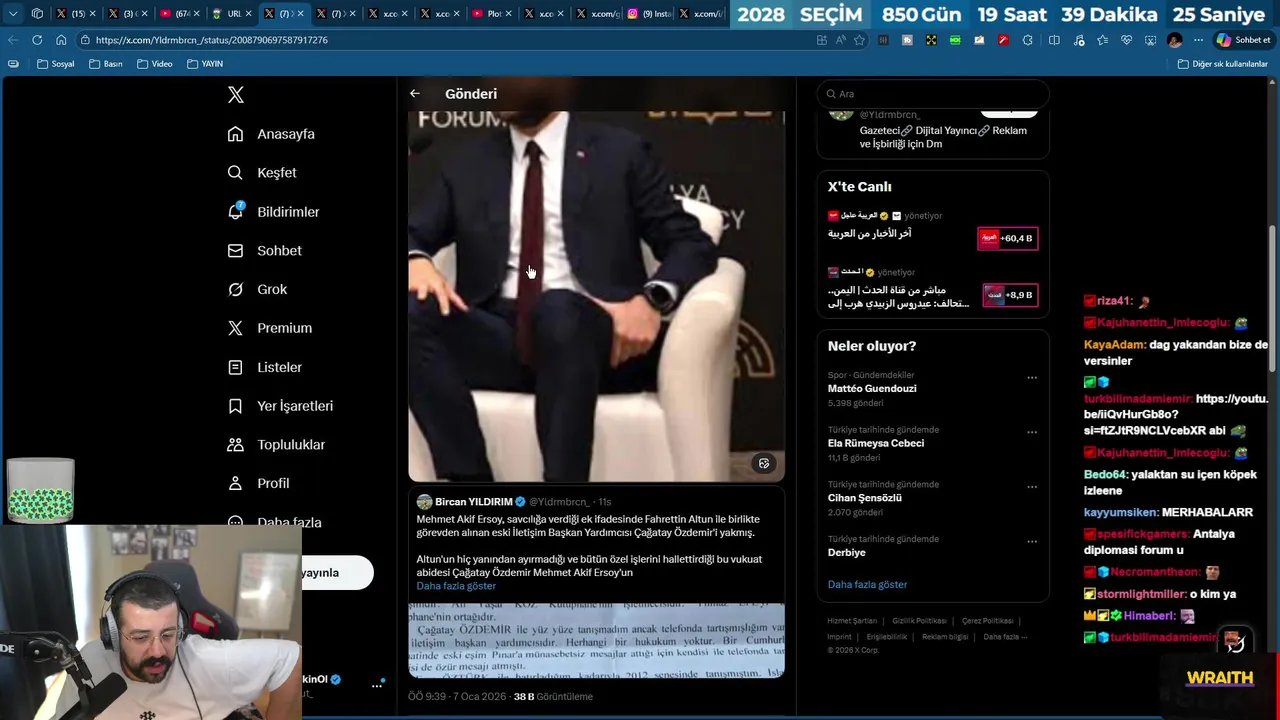The height and width of the screenshot is (720, 1280).
Task: Open Premium in the sidebar
Action: click(x=269, y=328)
